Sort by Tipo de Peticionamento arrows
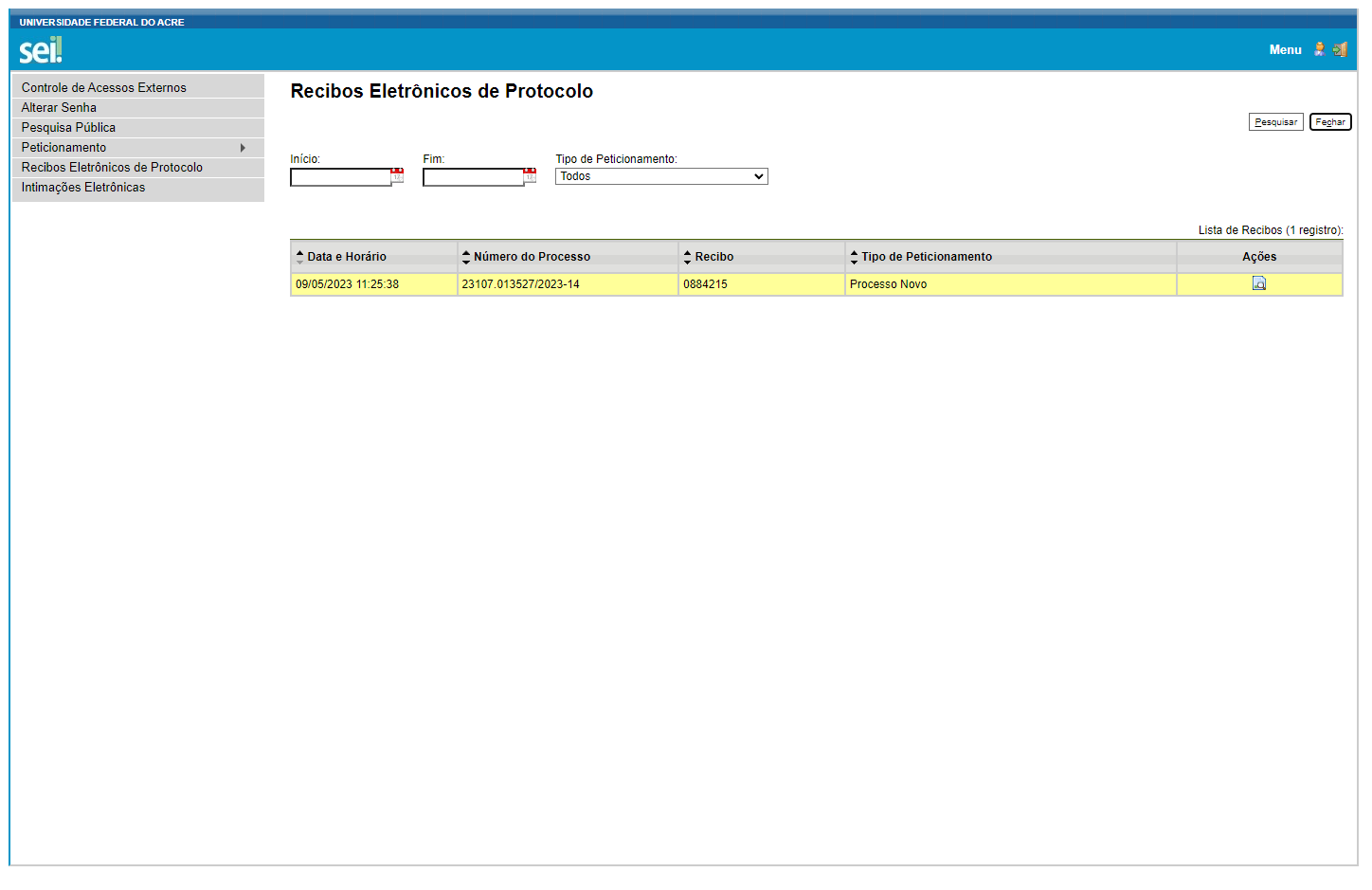This screenshot has width=1372, height=890. [854, 257]
